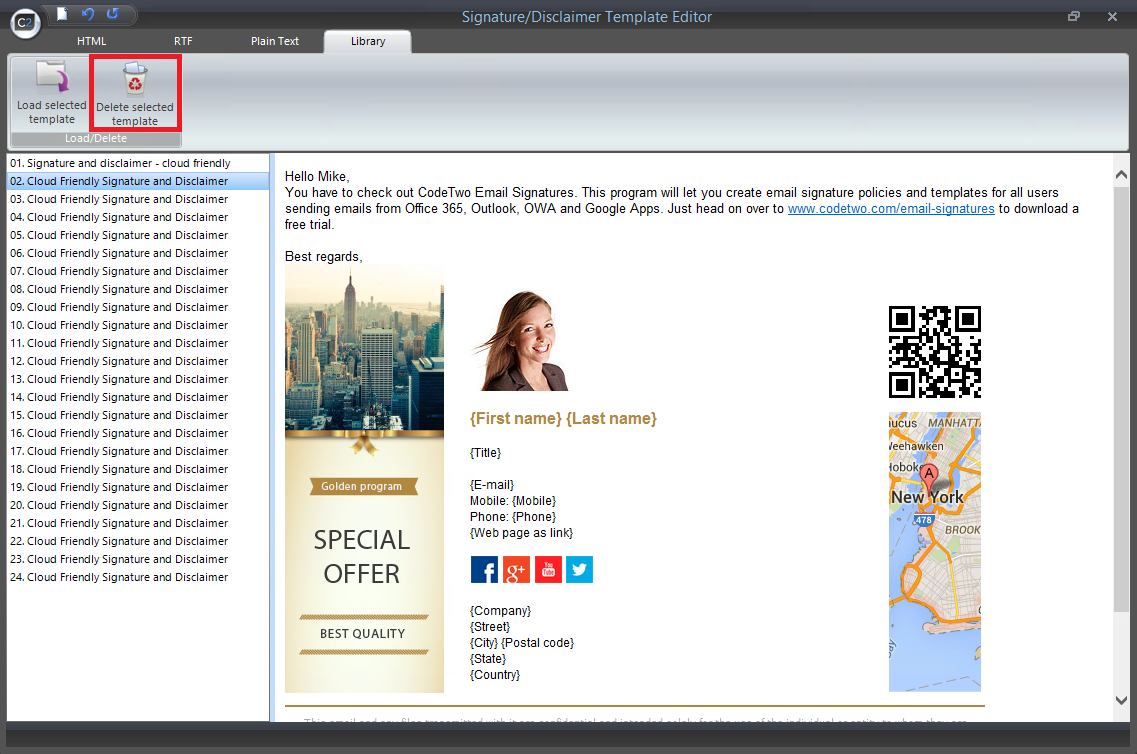The height and width of the screenshot is (754, 1137).
Task: Select template 05. Cloud Friendly Signature and Disclaimer
Action: tap(138, 236)
